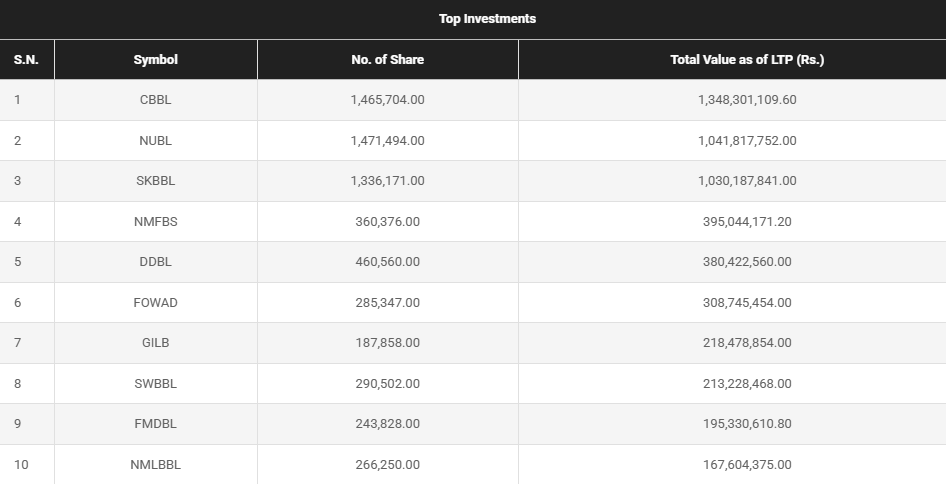Click the GILB symbol

tap(155, 343)
